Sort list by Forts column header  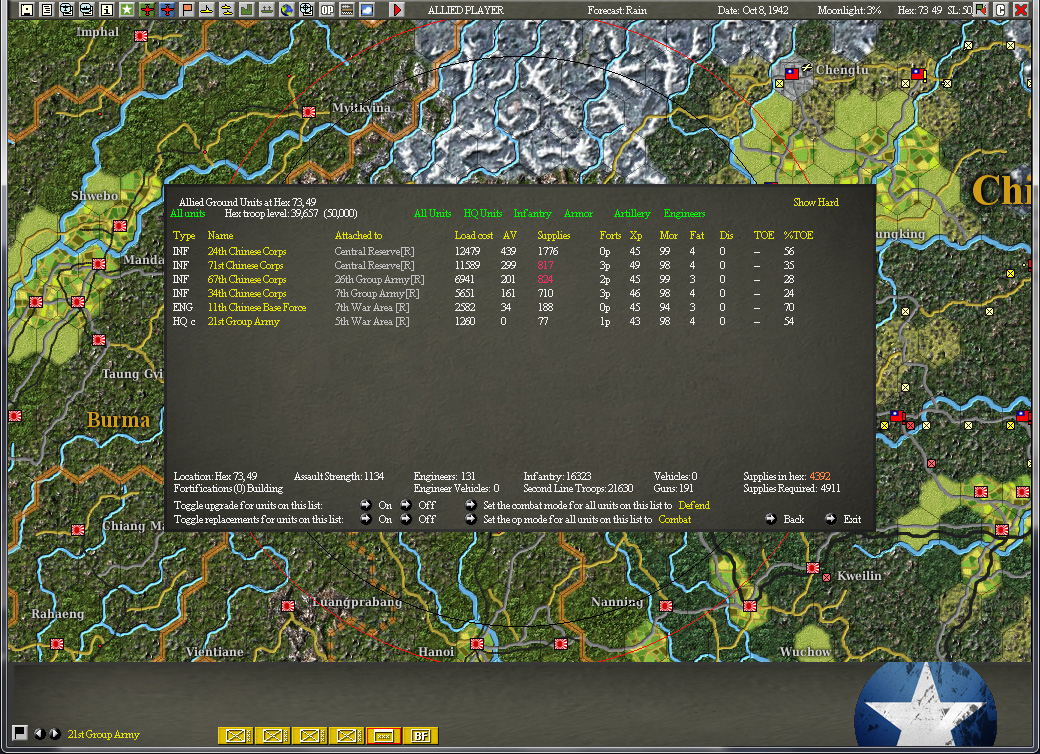click(x=610, y=235)
